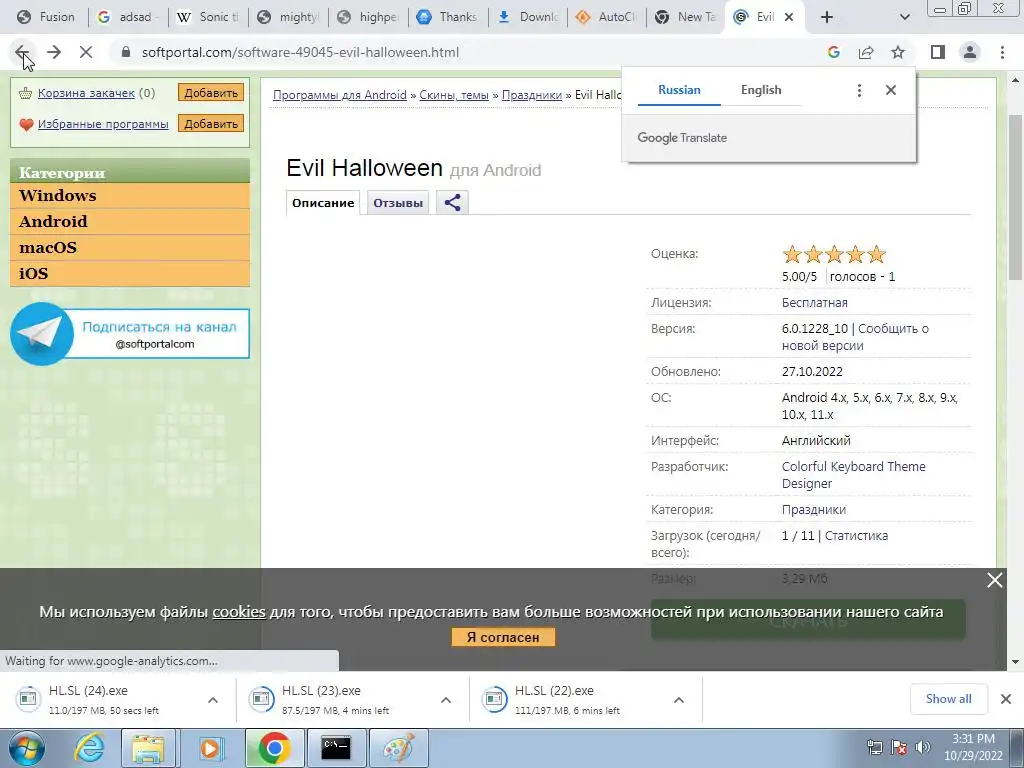
Task: Open the Статистика downloads link
Action: coord(856,536)
